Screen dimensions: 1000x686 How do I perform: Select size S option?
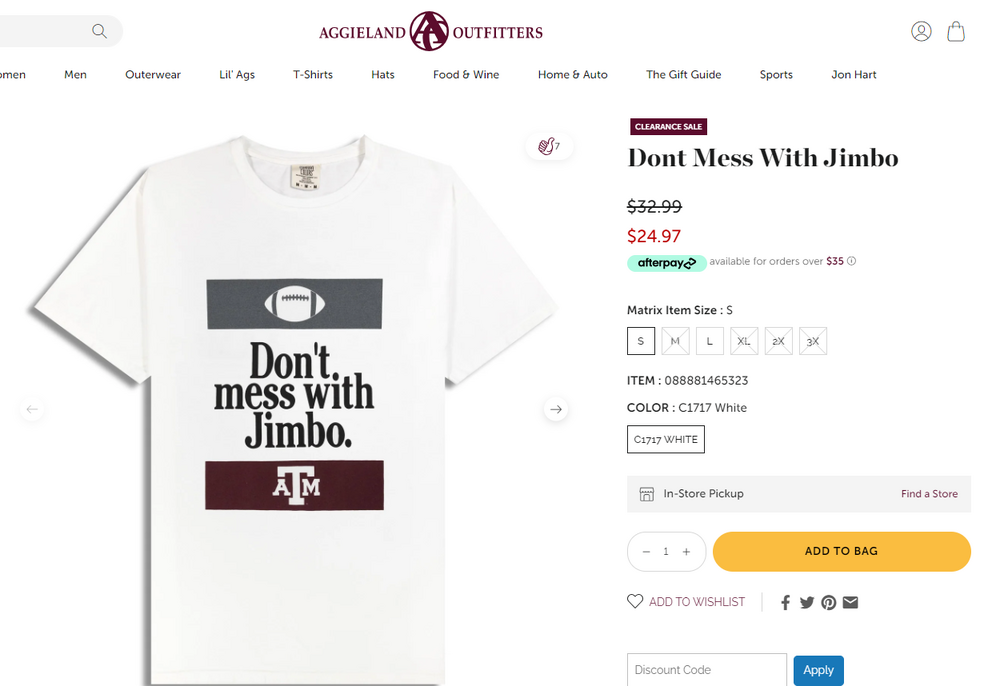[641, 341]
